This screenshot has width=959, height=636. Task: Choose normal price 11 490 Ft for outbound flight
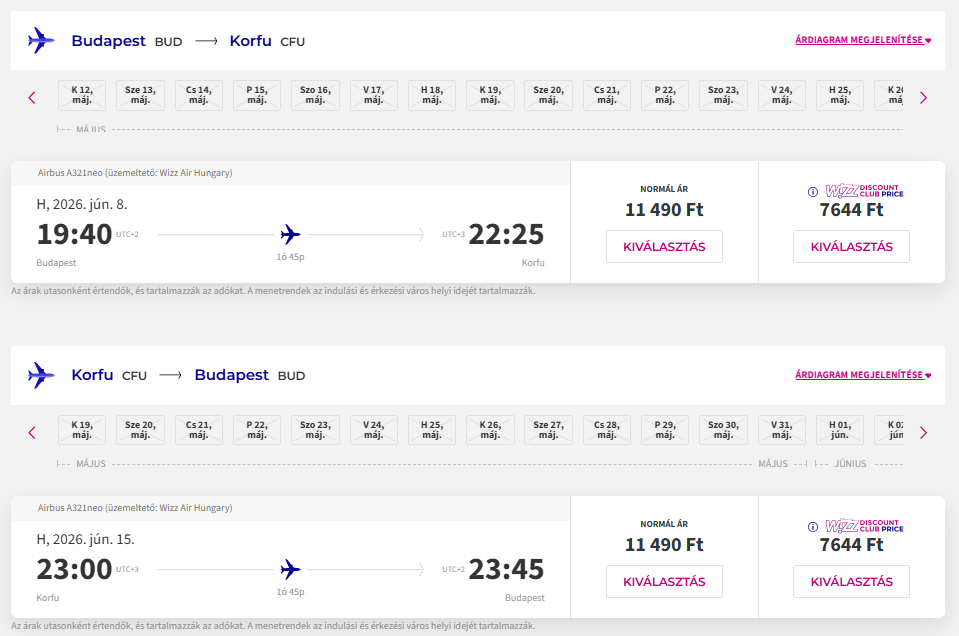pyautogui.click(x=664, y=247)
